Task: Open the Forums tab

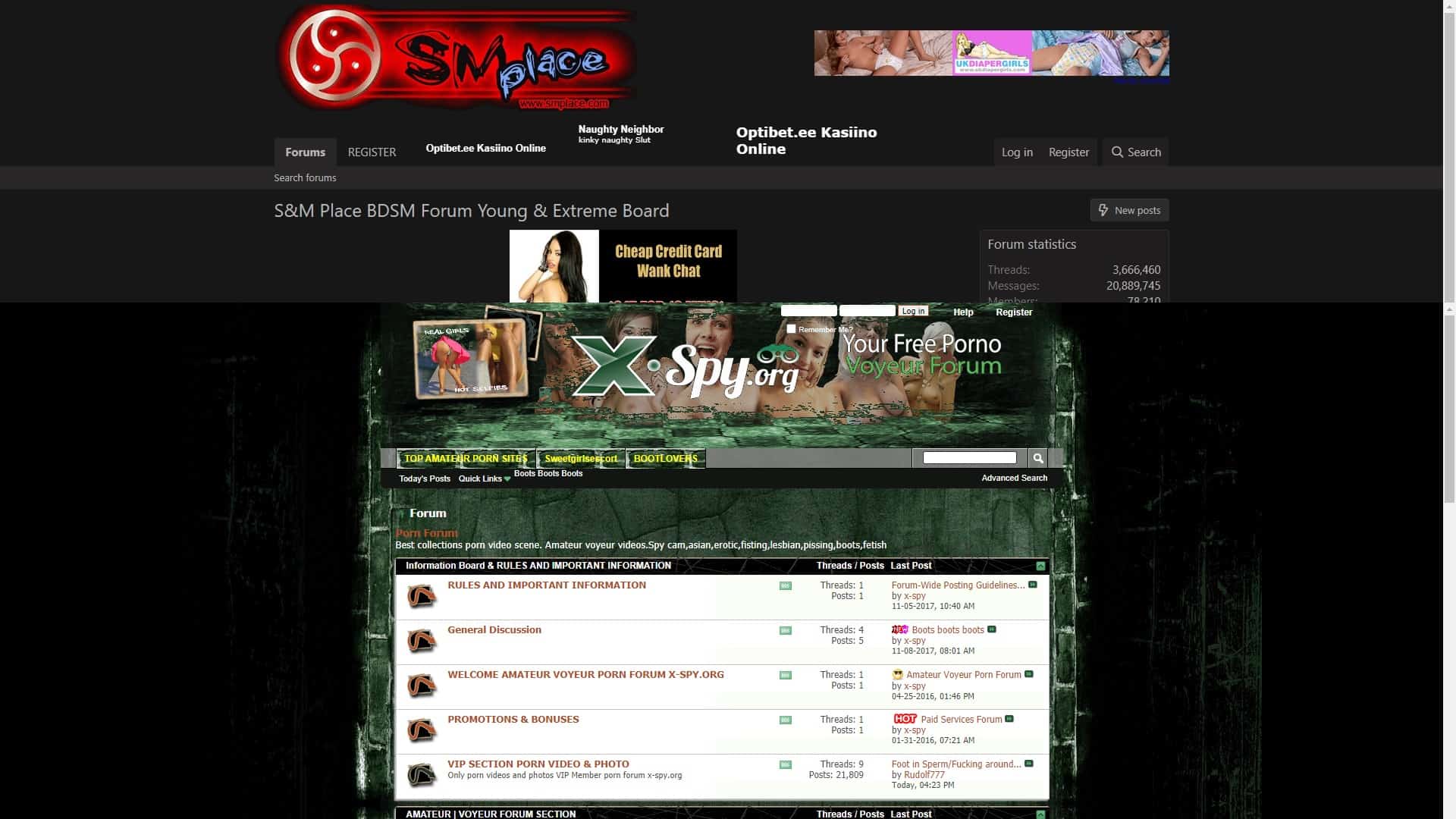Action: [x=305, y=152]
